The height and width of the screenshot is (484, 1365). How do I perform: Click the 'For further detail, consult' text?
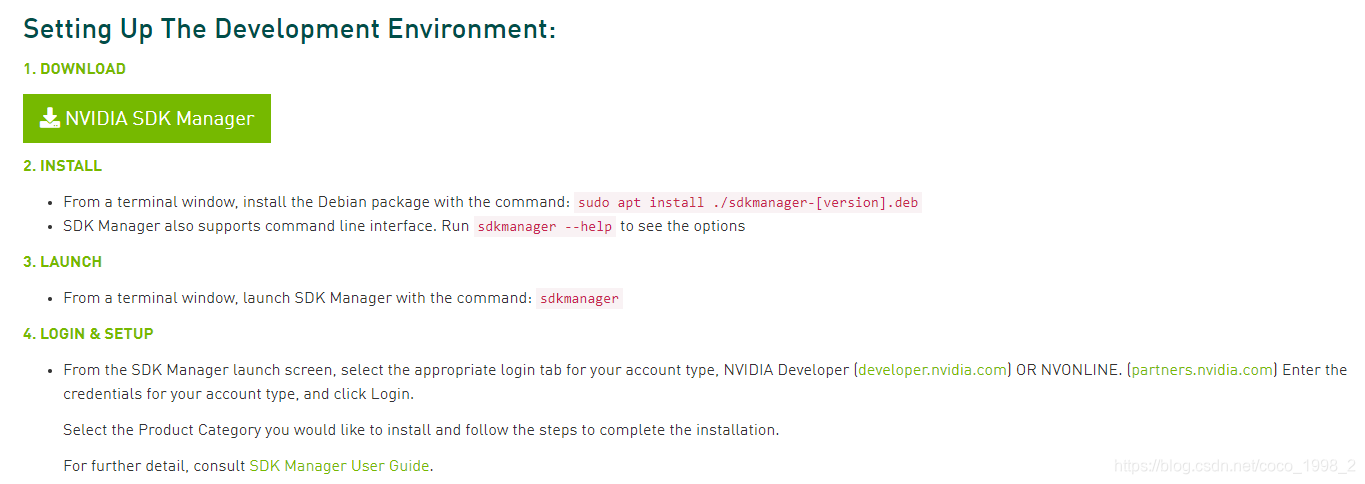pos(154,466)
